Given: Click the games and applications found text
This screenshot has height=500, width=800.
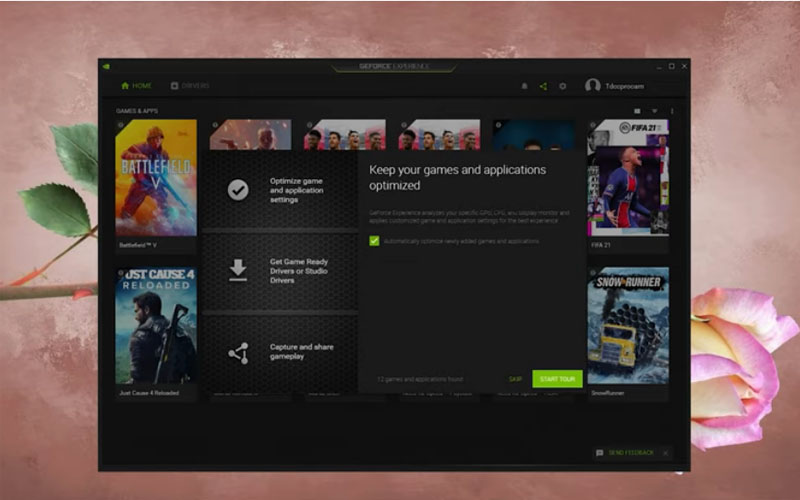Looking at the screenshot, I should (x=420, y=379).
